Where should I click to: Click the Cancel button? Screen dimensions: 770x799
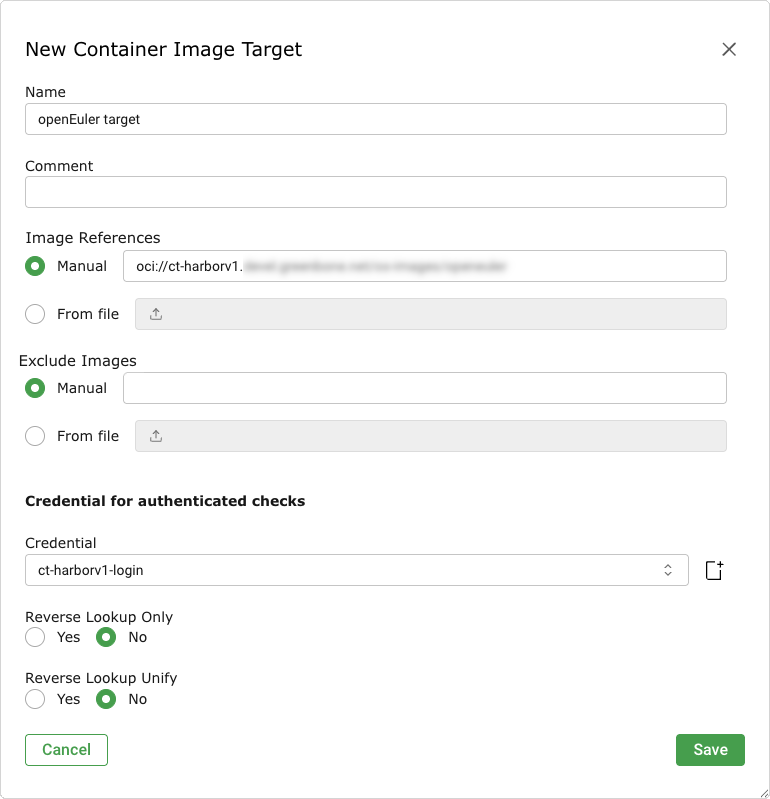pyautogui.click(x=66, y=750)
